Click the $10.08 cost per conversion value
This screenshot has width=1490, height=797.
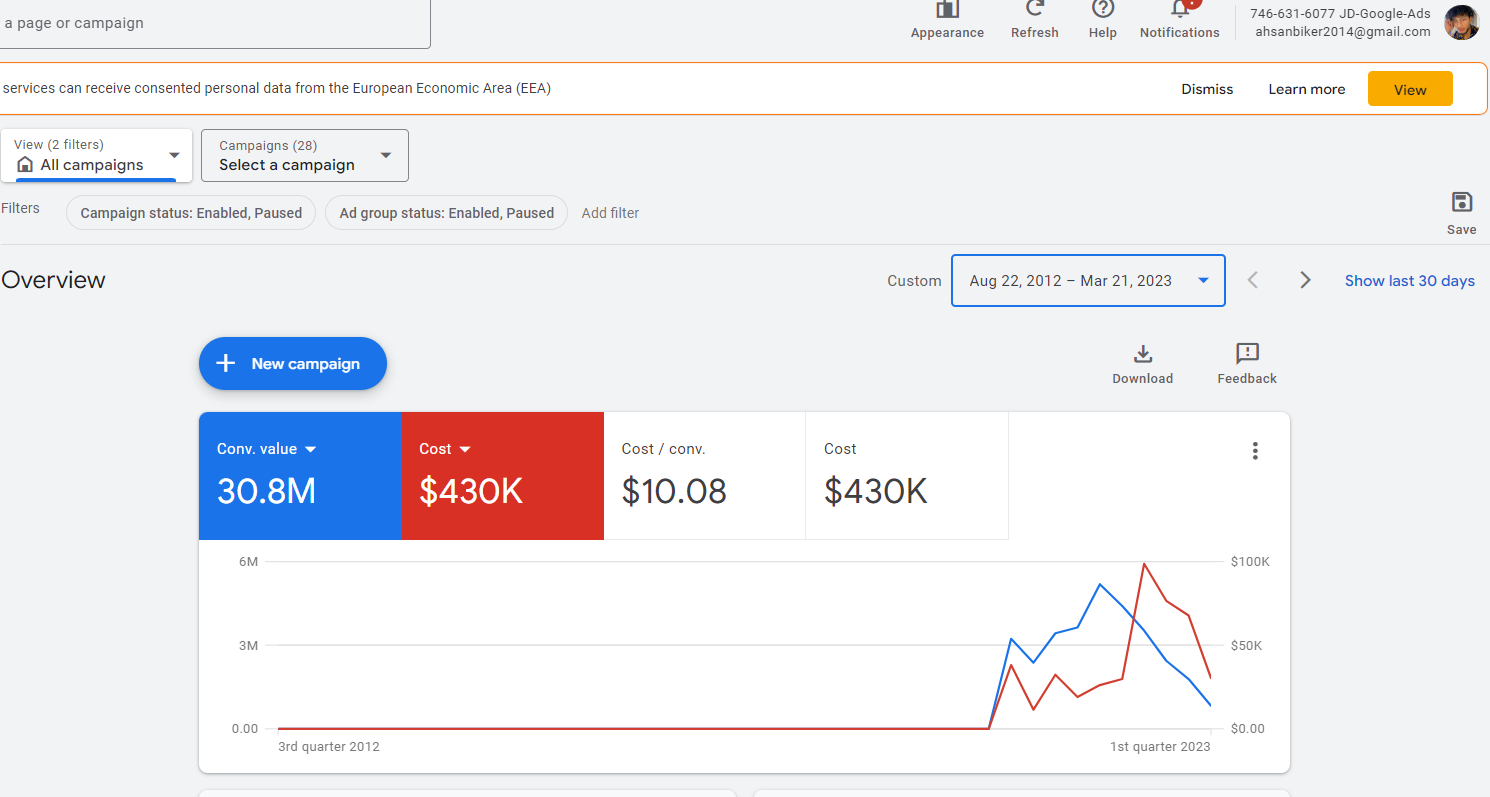674,491
